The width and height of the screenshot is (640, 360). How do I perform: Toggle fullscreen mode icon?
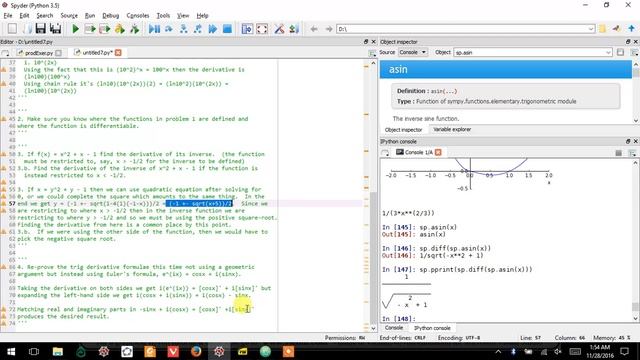[x=262, y=29]
